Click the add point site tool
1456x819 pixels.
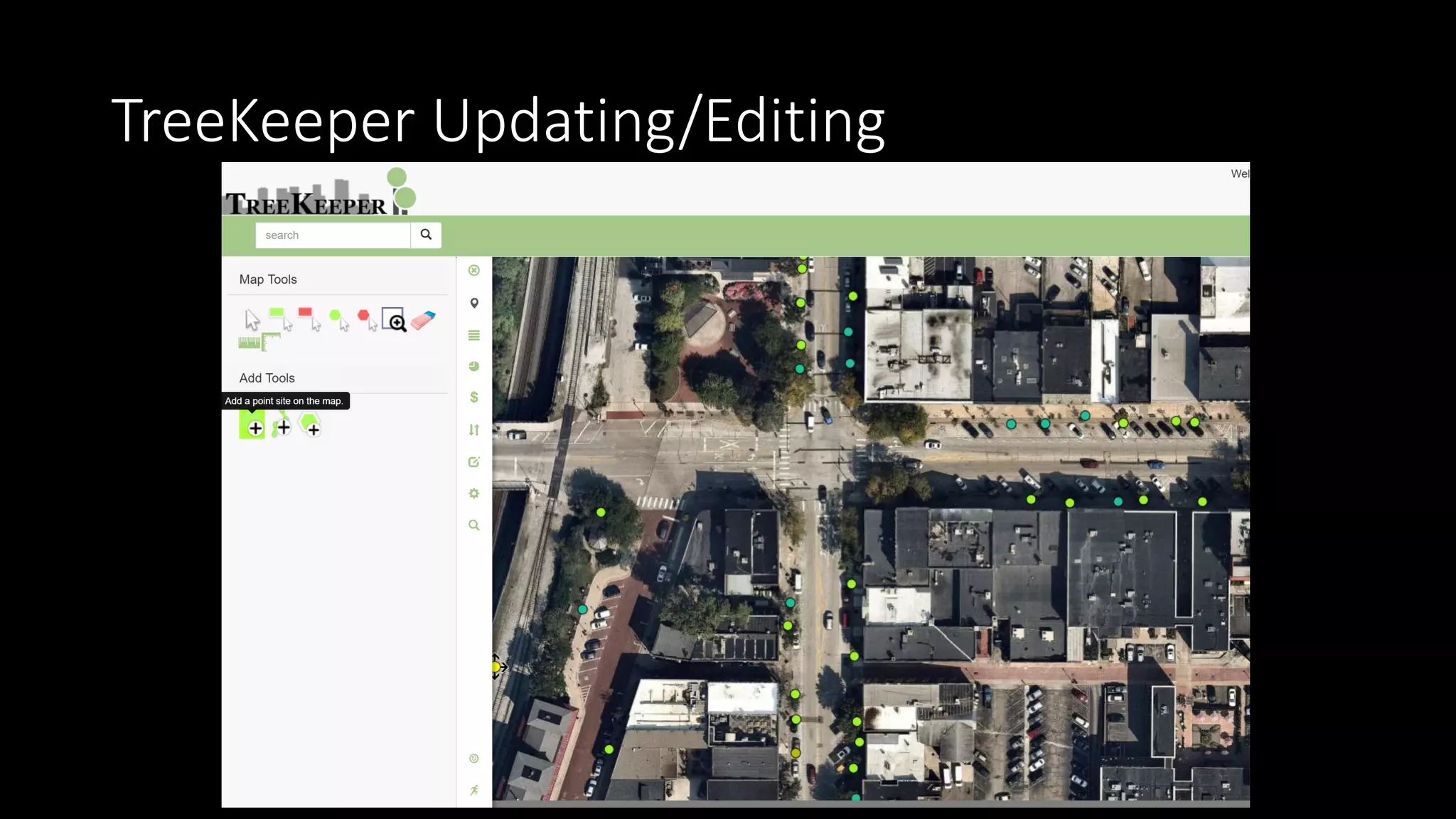coord(252,426)
